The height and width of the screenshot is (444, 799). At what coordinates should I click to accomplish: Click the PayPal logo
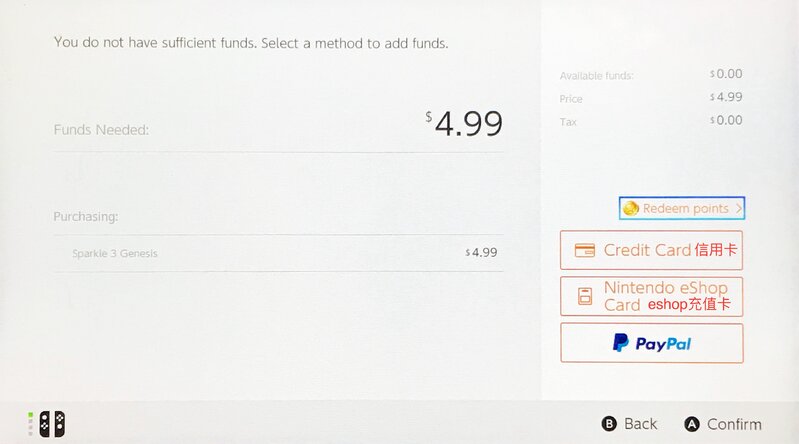pyautogui.click(x=651, y=343)
